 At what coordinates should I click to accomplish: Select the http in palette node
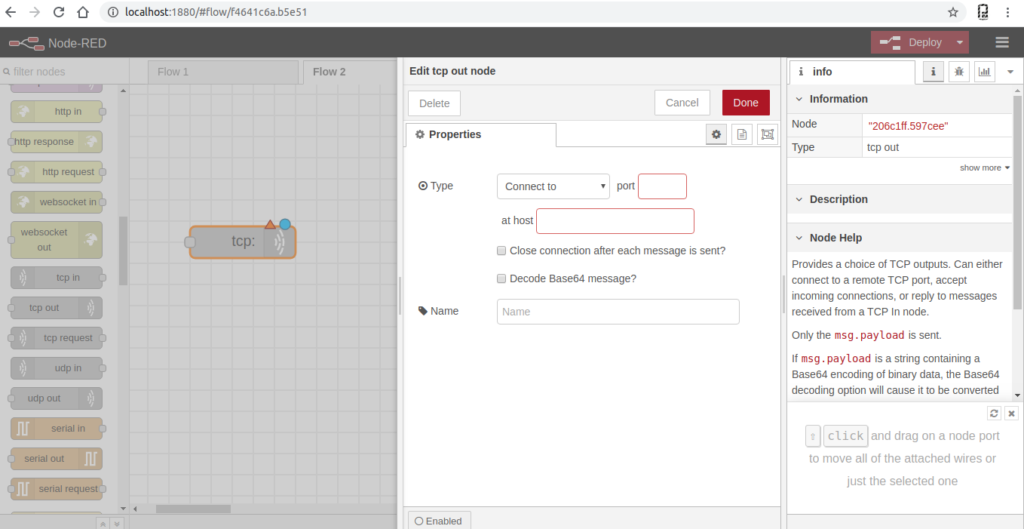click(x=57, y=112)
